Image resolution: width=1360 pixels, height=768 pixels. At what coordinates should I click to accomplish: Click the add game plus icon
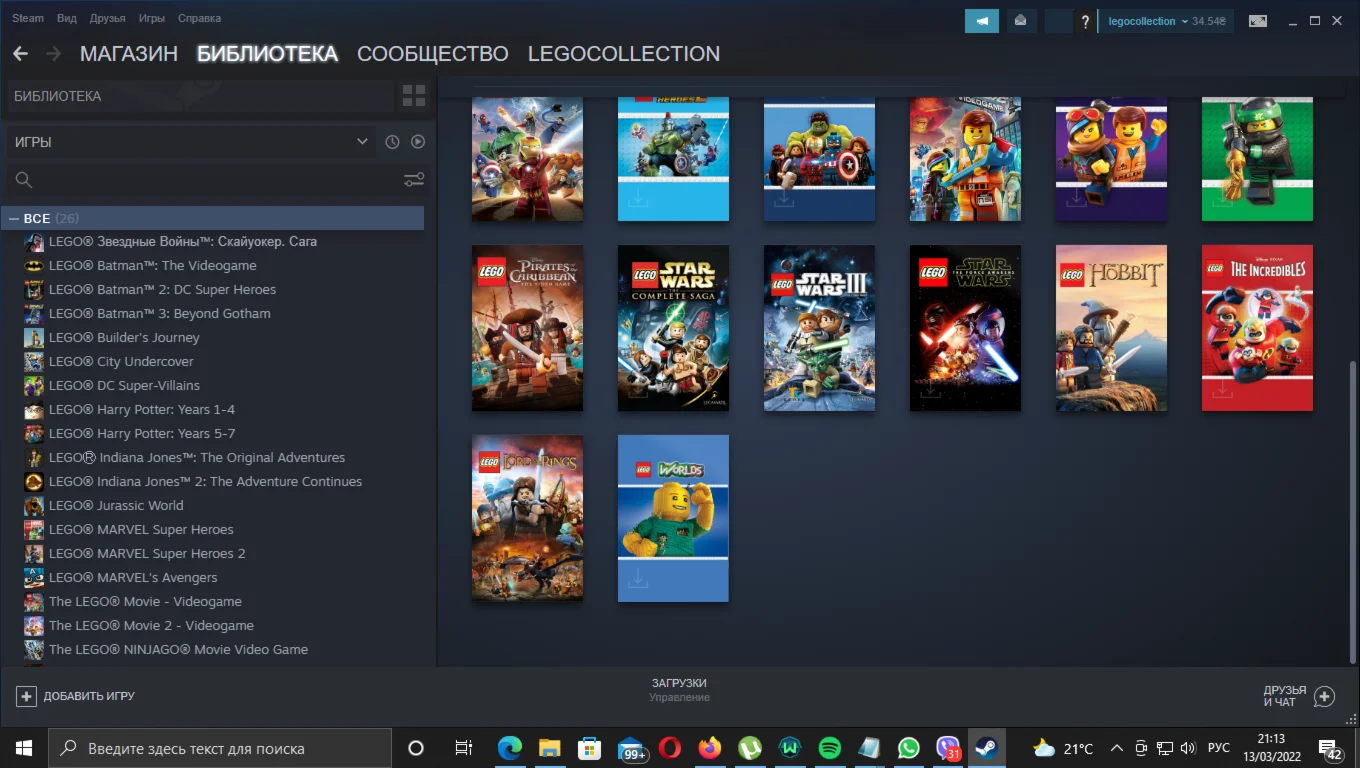[x=26, y=696]
